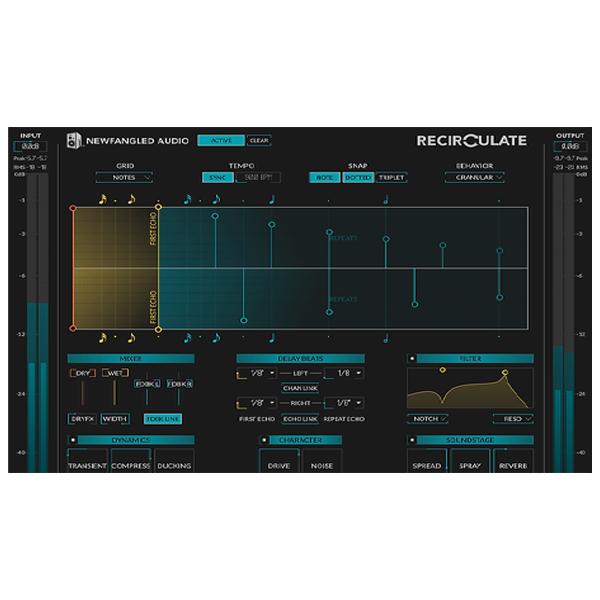Screen dimensions: 600x600
Task: Enable tempo Sync
Action: 215,178
